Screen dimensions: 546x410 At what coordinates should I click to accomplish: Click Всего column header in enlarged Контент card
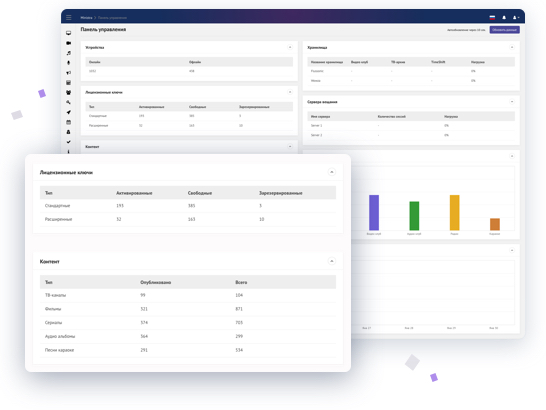tap(241, 283)
